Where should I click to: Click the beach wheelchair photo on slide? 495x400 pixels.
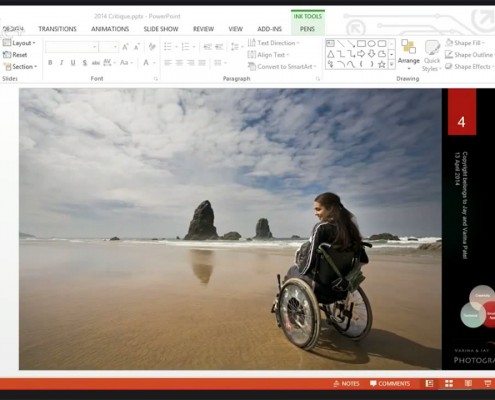230,229
